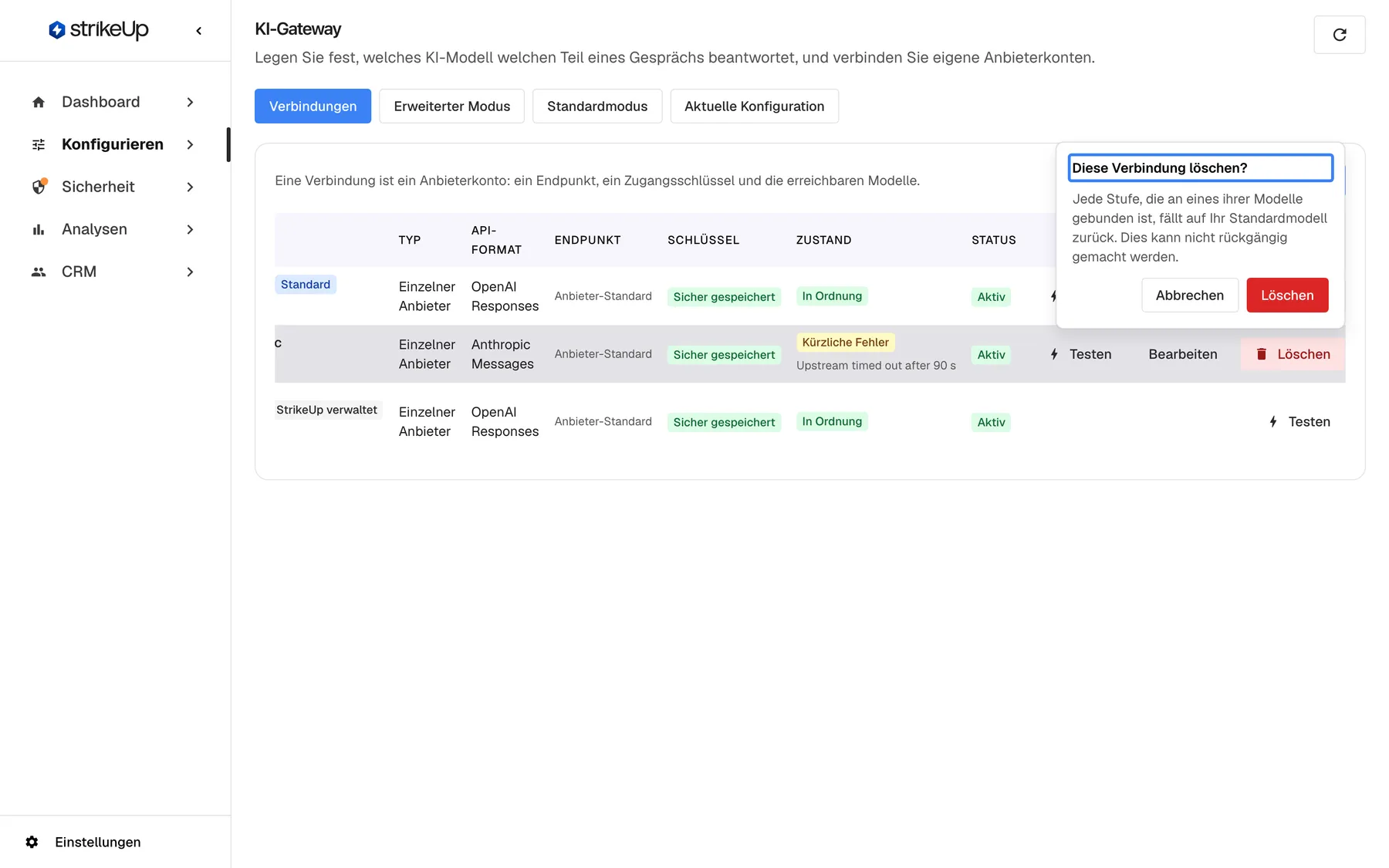The height and width of the screenshot is (868, 1389).
Task: Click Testen in the StrikeUp verwaltet row
Action: click(1299, 421)
